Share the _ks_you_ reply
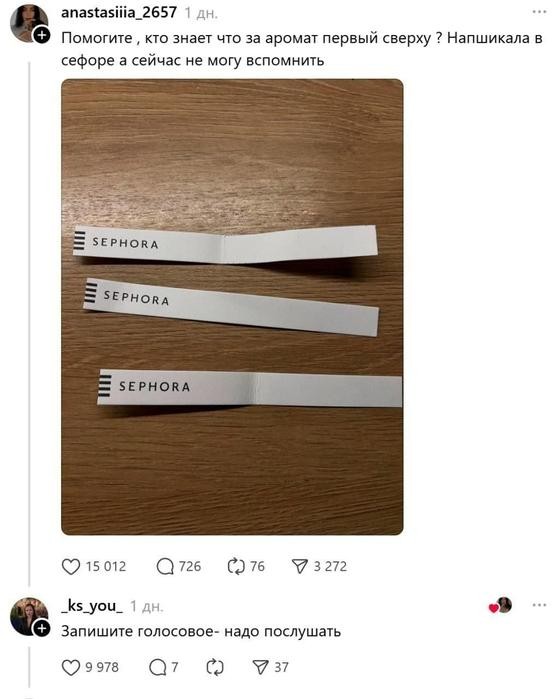The height and width of the screenshot is (699, 557). point(260,667)
